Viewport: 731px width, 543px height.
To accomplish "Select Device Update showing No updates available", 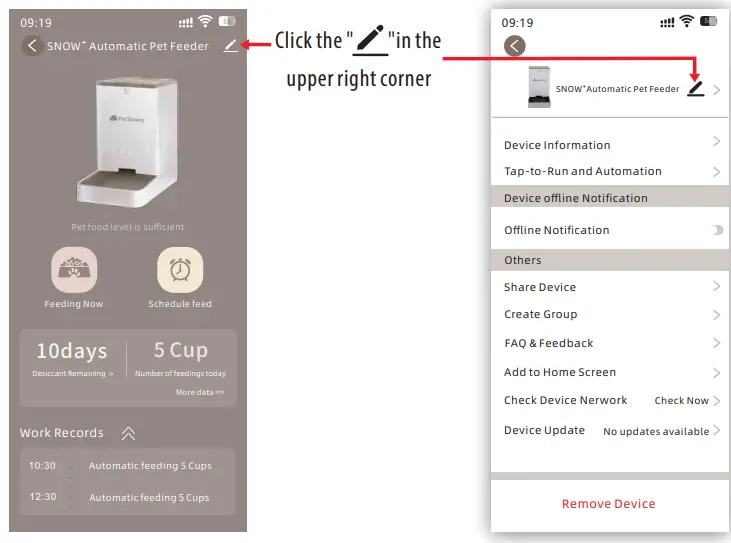I will [x=612, y=431].
